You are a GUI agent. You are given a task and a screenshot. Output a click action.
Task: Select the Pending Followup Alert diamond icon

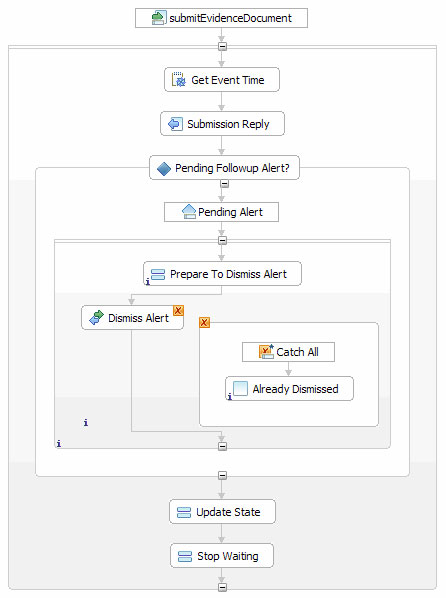164,169
